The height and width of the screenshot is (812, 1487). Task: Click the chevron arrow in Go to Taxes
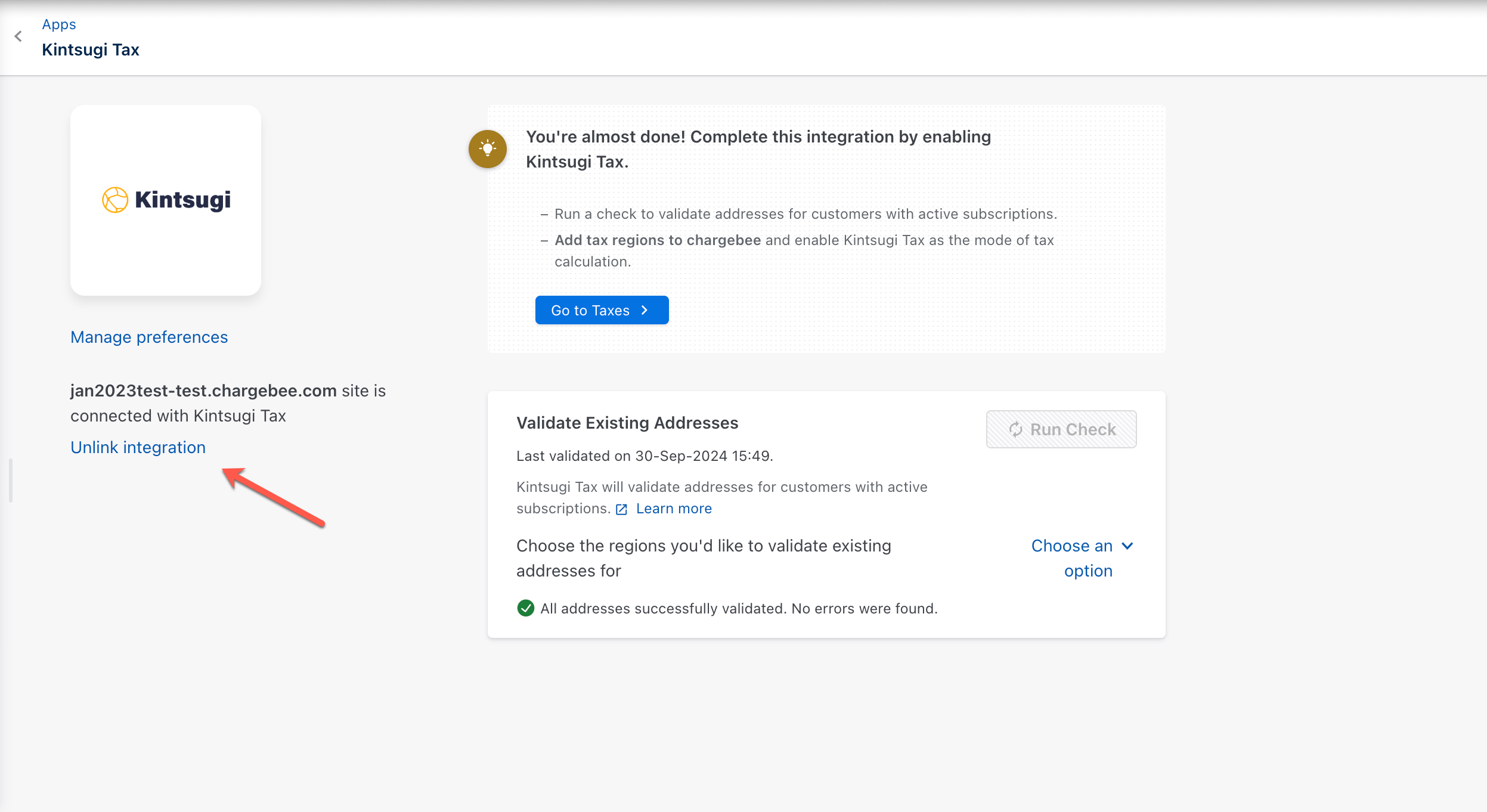645,310
